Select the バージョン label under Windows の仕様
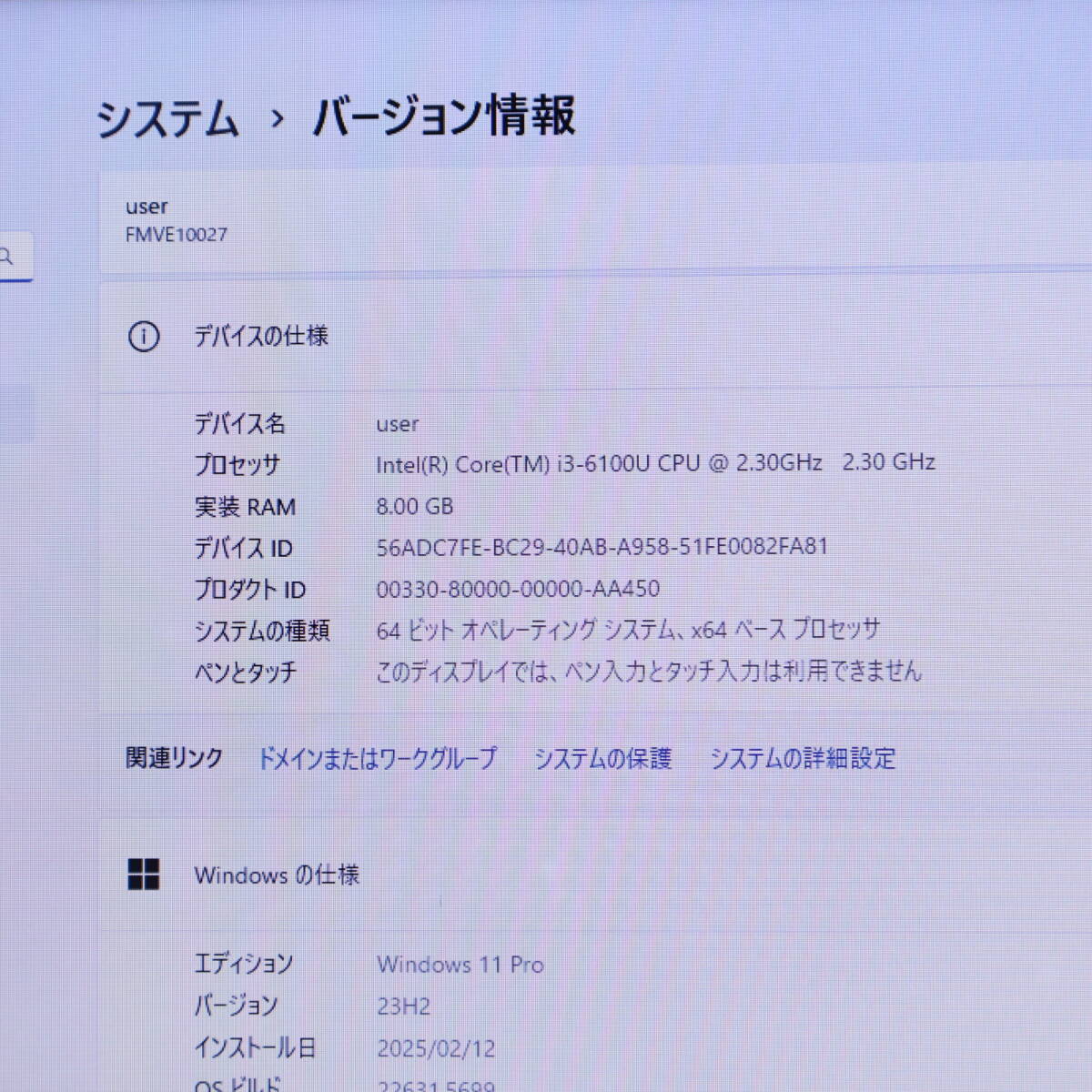1092x1092 pixels. click(236, 1006)
